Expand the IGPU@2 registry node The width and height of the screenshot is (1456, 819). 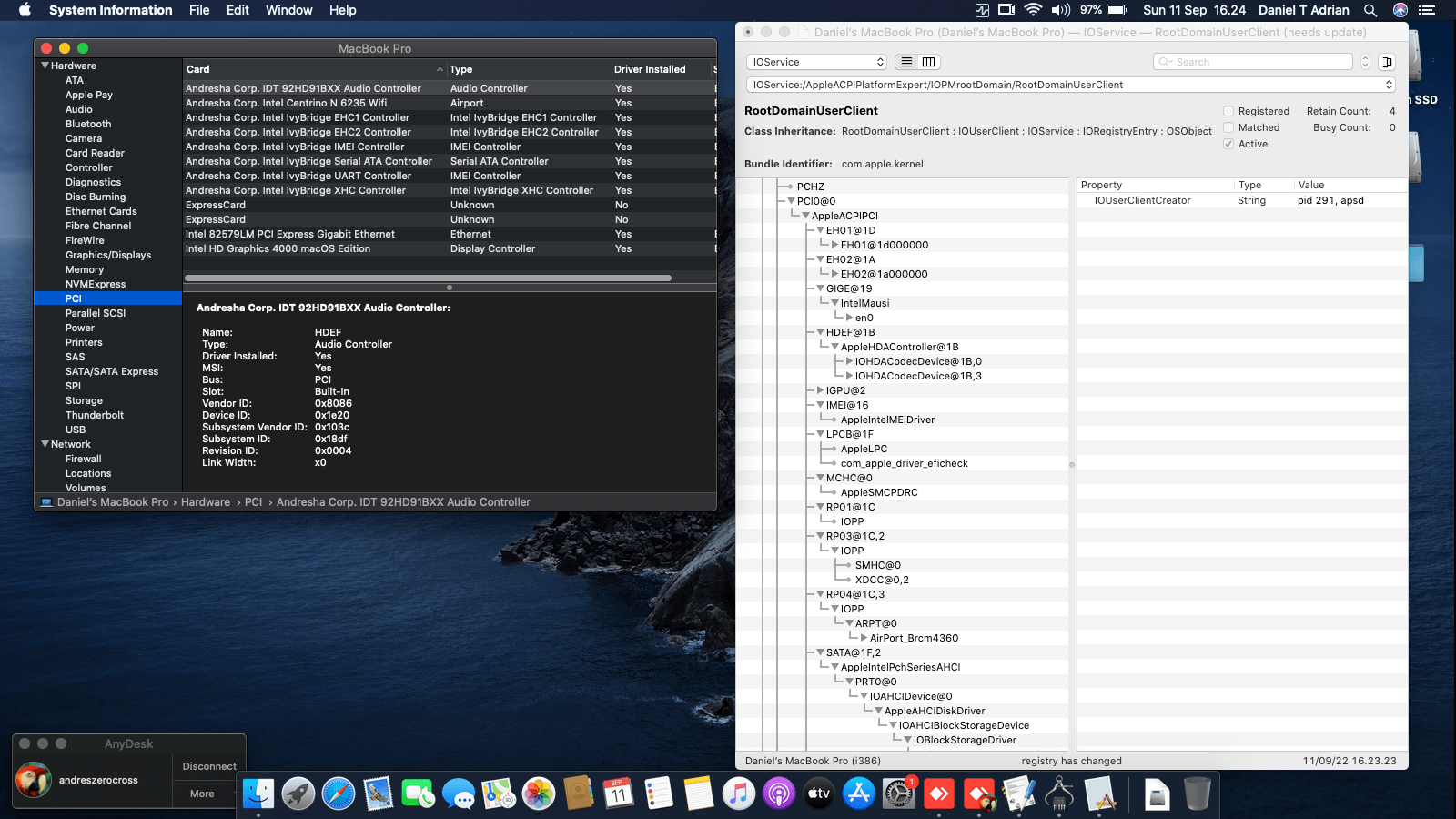[x=820, y=390]
